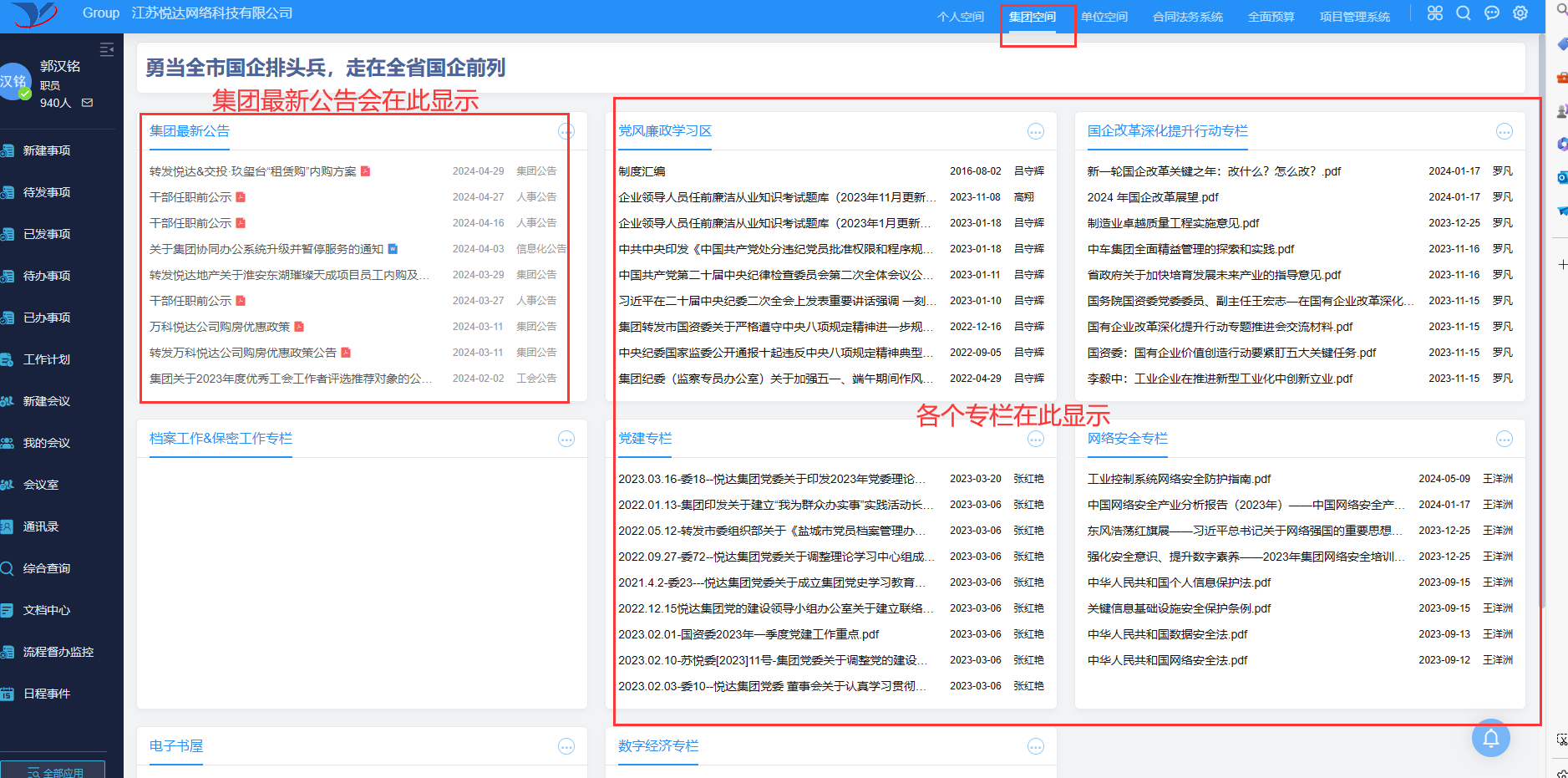Screen dimensions: 1568x778
Task: Open 综合查询 in the sidebar
Action: coord(47,568)
